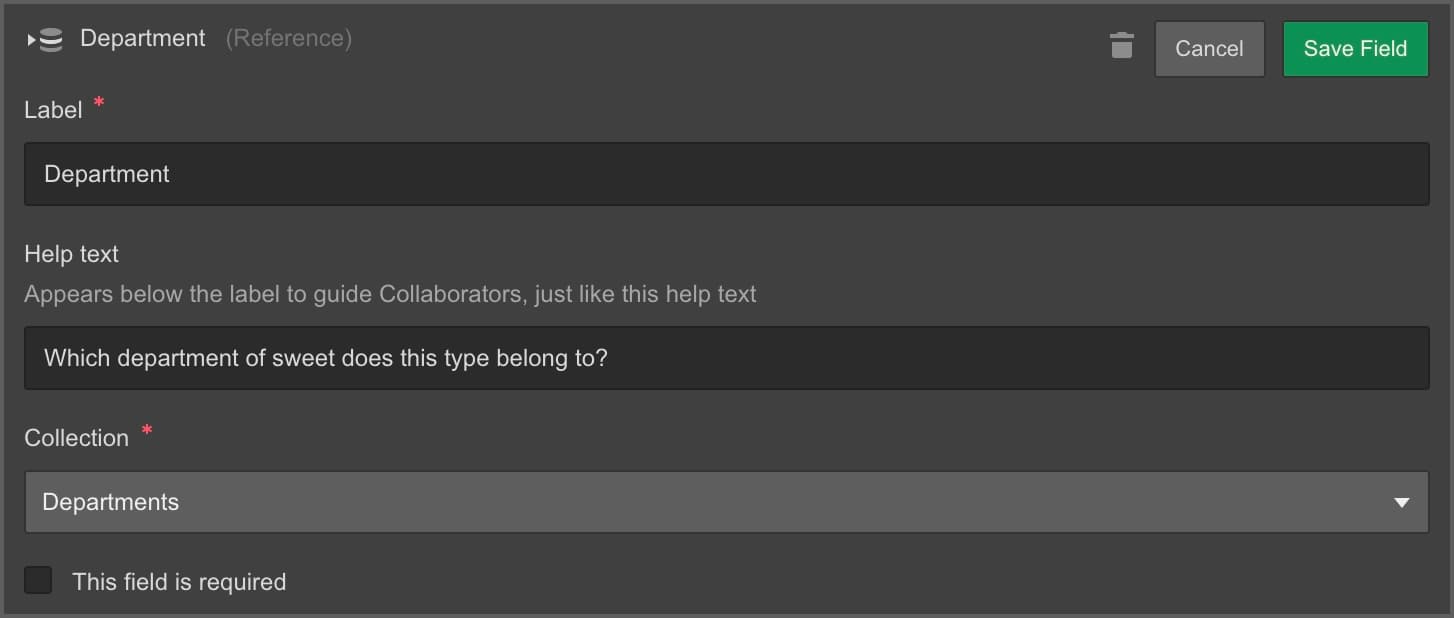Click the gray hint about guiding Collaborators
1454x618 pixels.
390,295
